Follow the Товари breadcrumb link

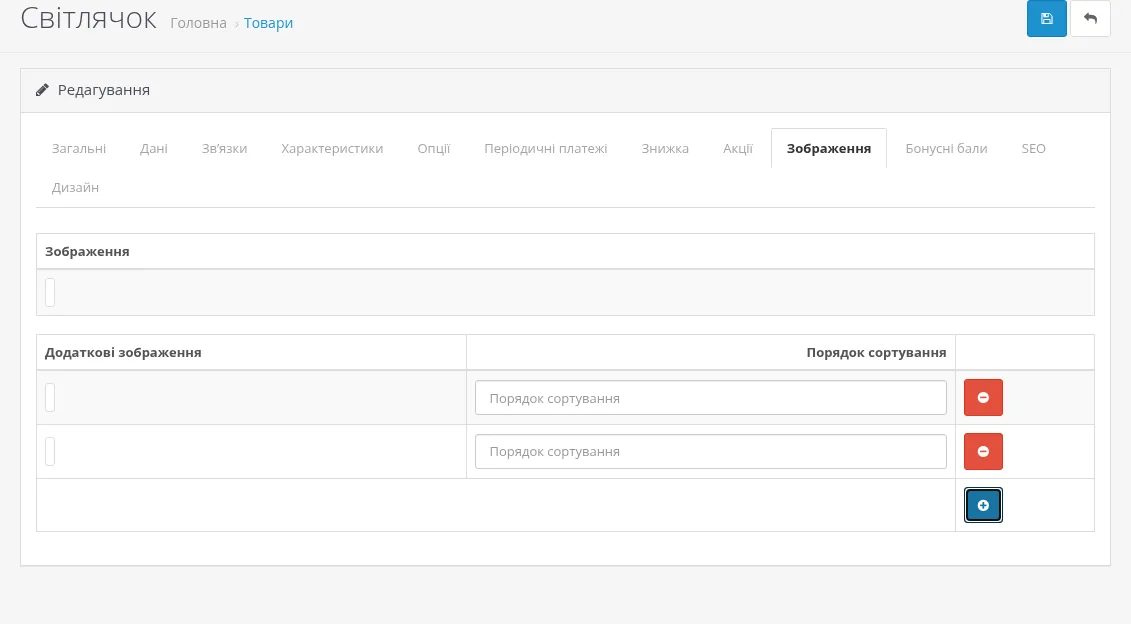click(x=268, y=23)
